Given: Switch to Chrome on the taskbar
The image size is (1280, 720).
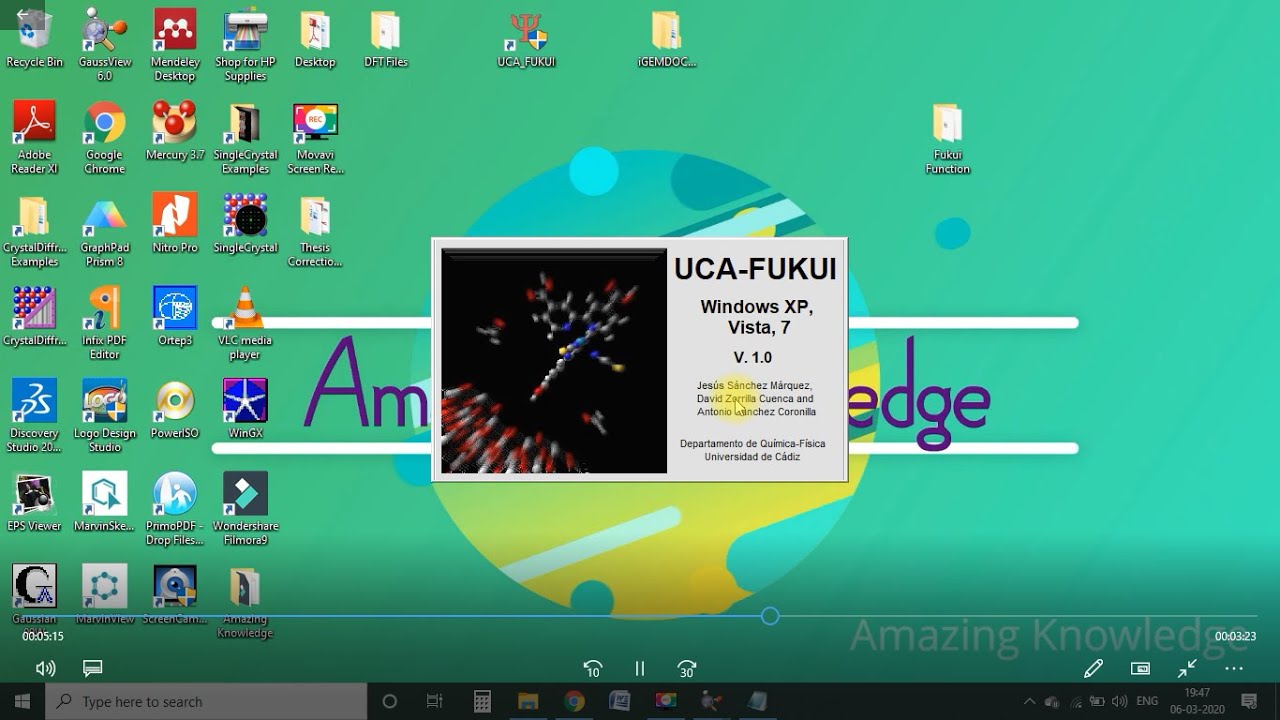Looking at the screenshot, I should (574, 701).
